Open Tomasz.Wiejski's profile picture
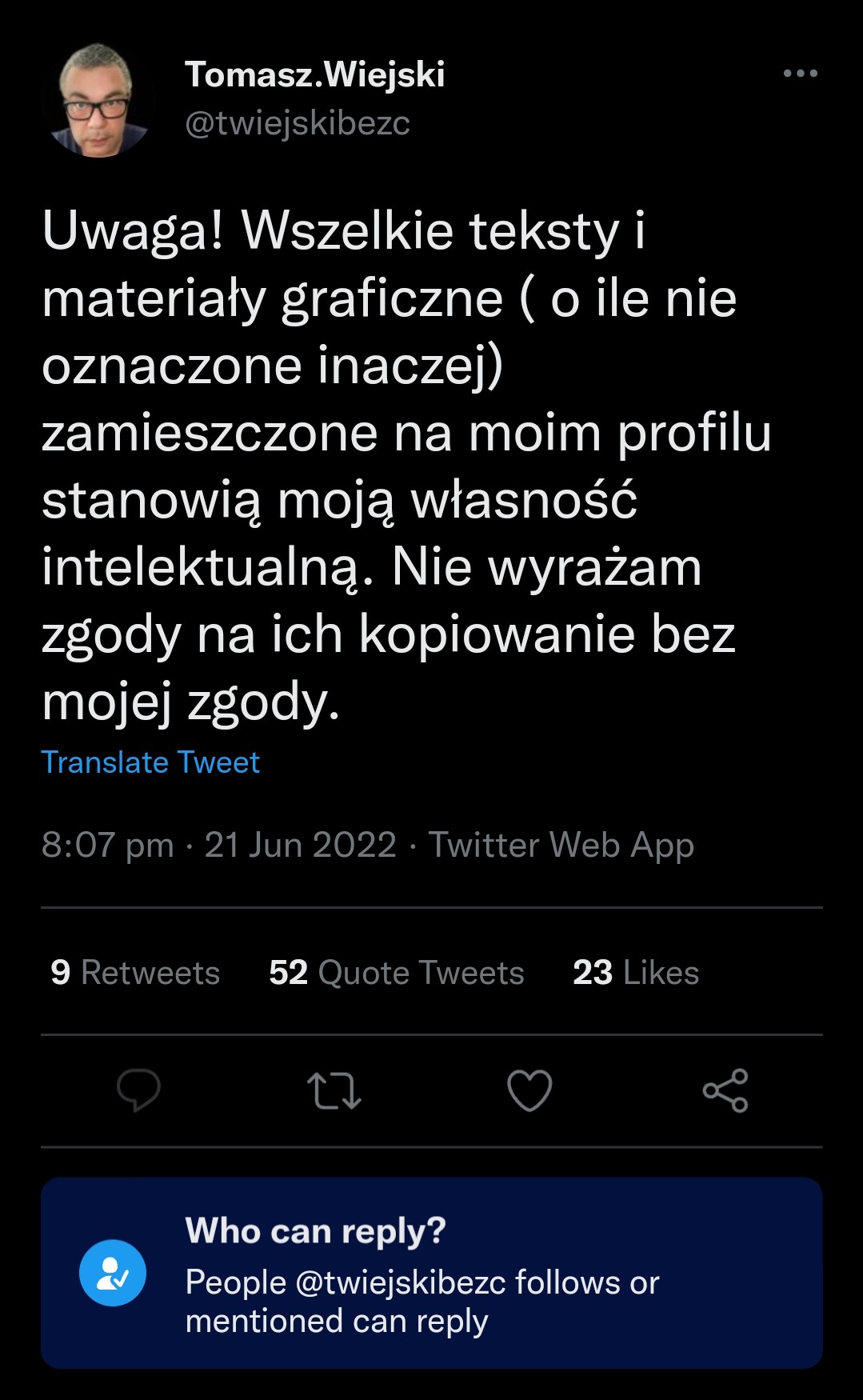 [x=98, y=102]
